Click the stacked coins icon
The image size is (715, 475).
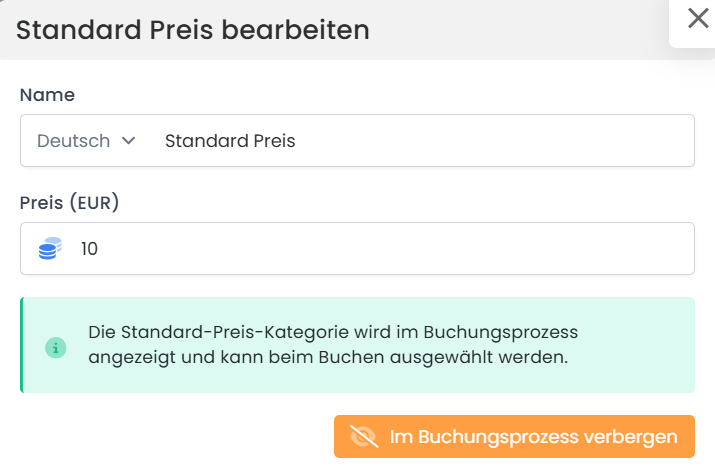click(x=50, y=248)
